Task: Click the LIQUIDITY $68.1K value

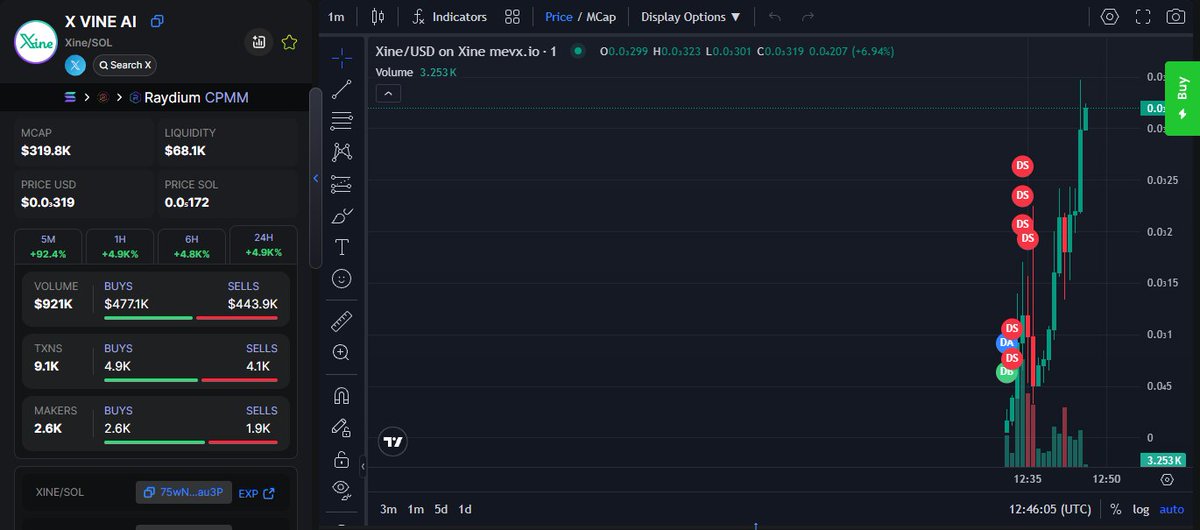Action: tap(185, 151)
